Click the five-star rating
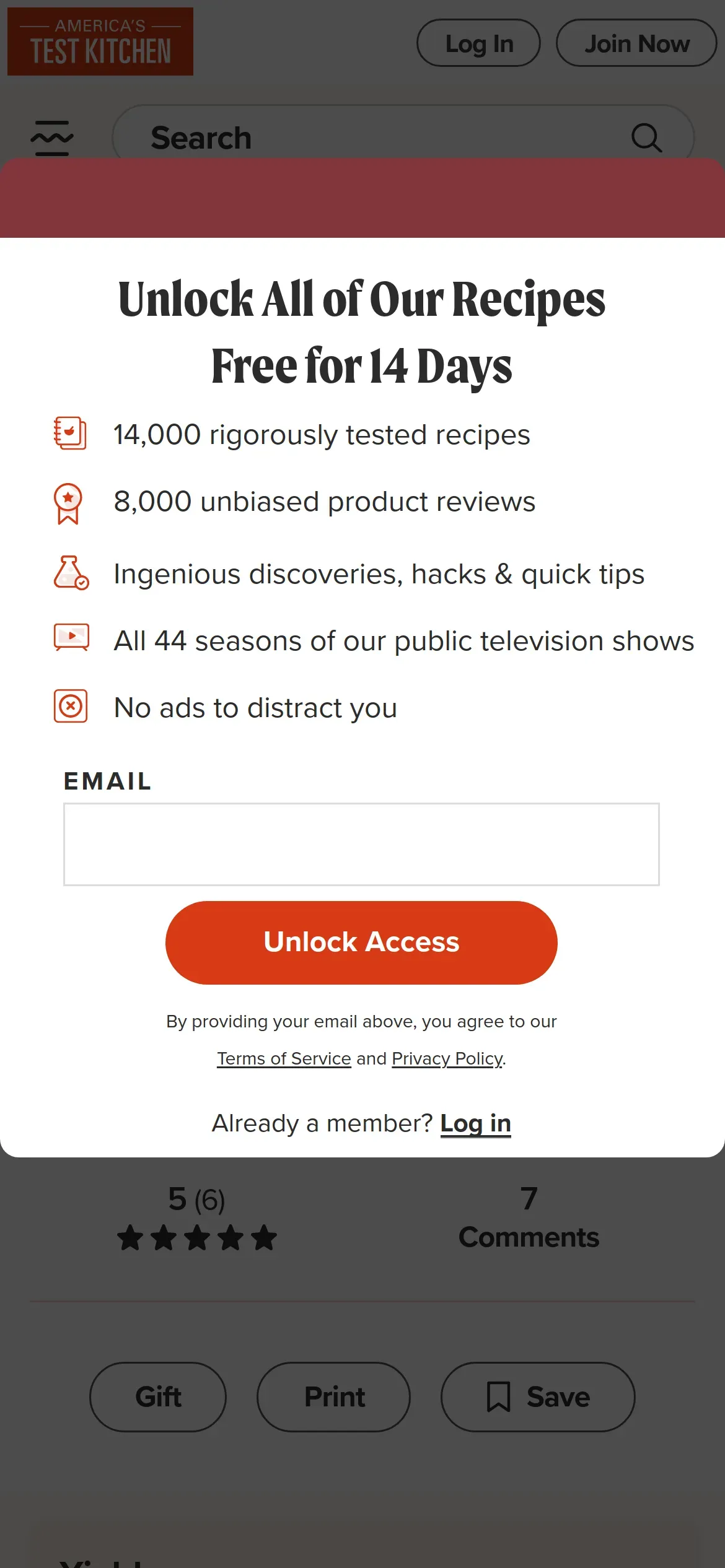The height and width of the screenshot is (1568, 725). coord(197,1238)
